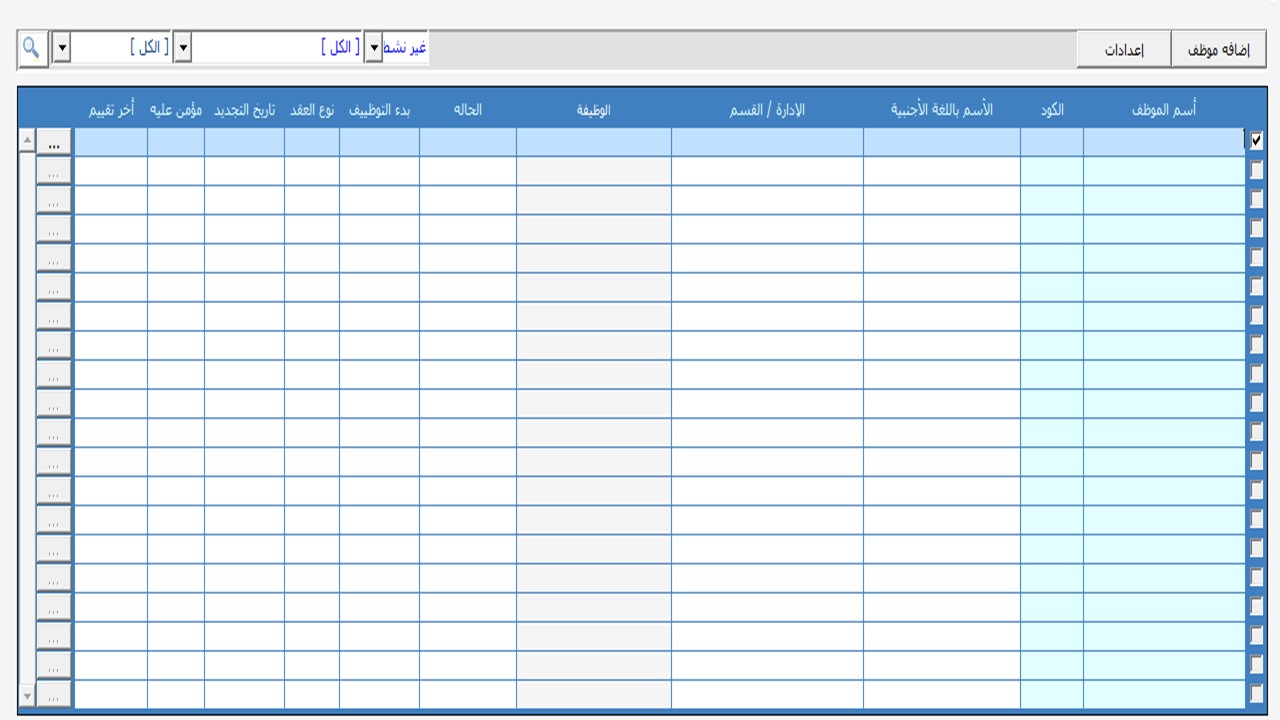Click the first row employee name cell
The image size is (1280, 720).
click(1164, 142)
